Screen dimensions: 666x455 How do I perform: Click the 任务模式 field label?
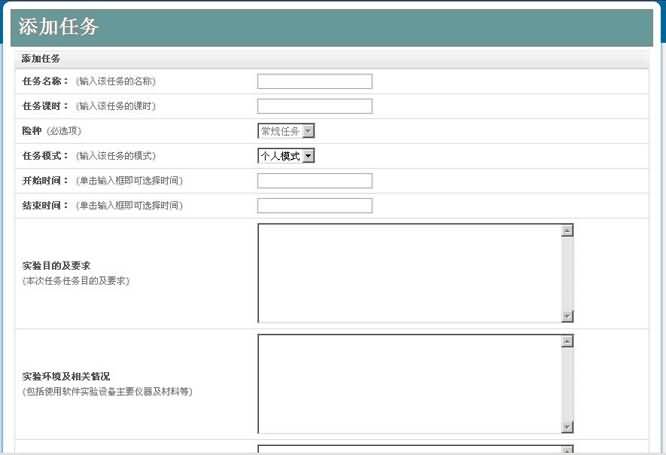pyautogui.click(x=45, y=156)
